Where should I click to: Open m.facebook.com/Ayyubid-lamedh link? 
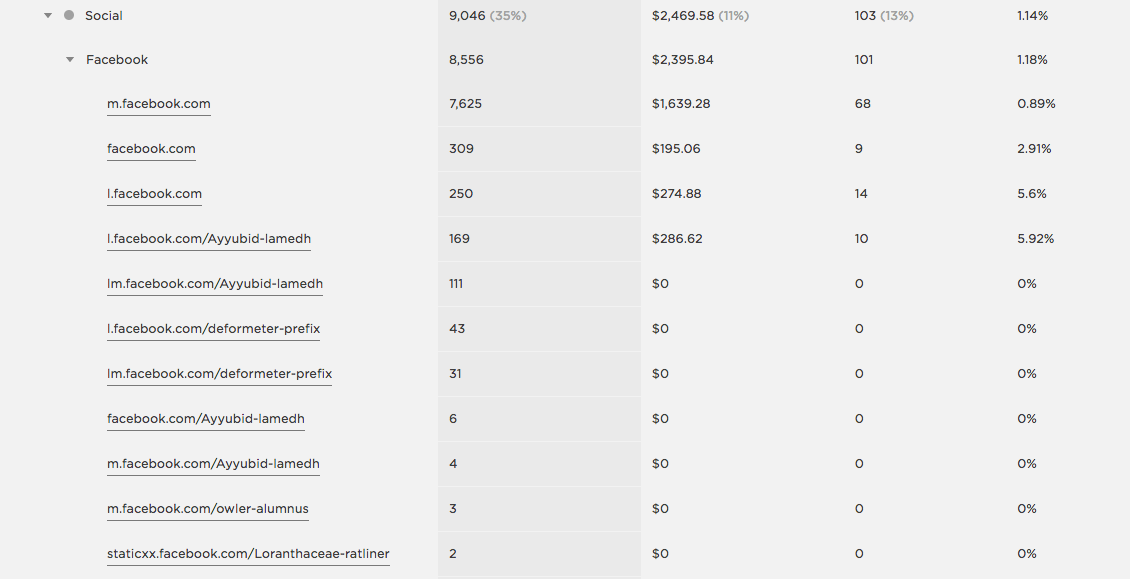coord(213,464)
